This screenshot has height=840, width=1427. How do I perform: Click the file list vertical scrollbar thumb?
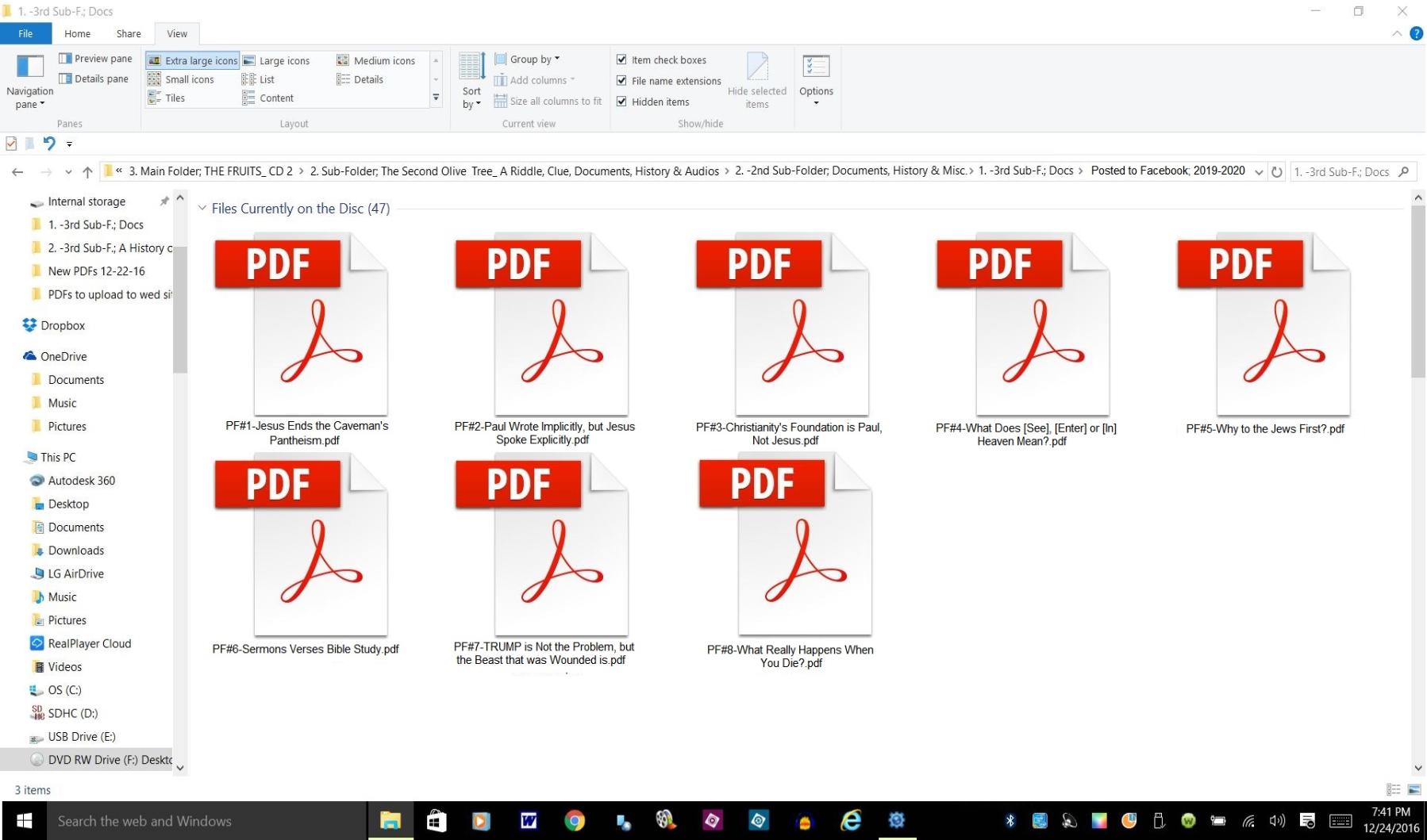tap(1418, 292)
